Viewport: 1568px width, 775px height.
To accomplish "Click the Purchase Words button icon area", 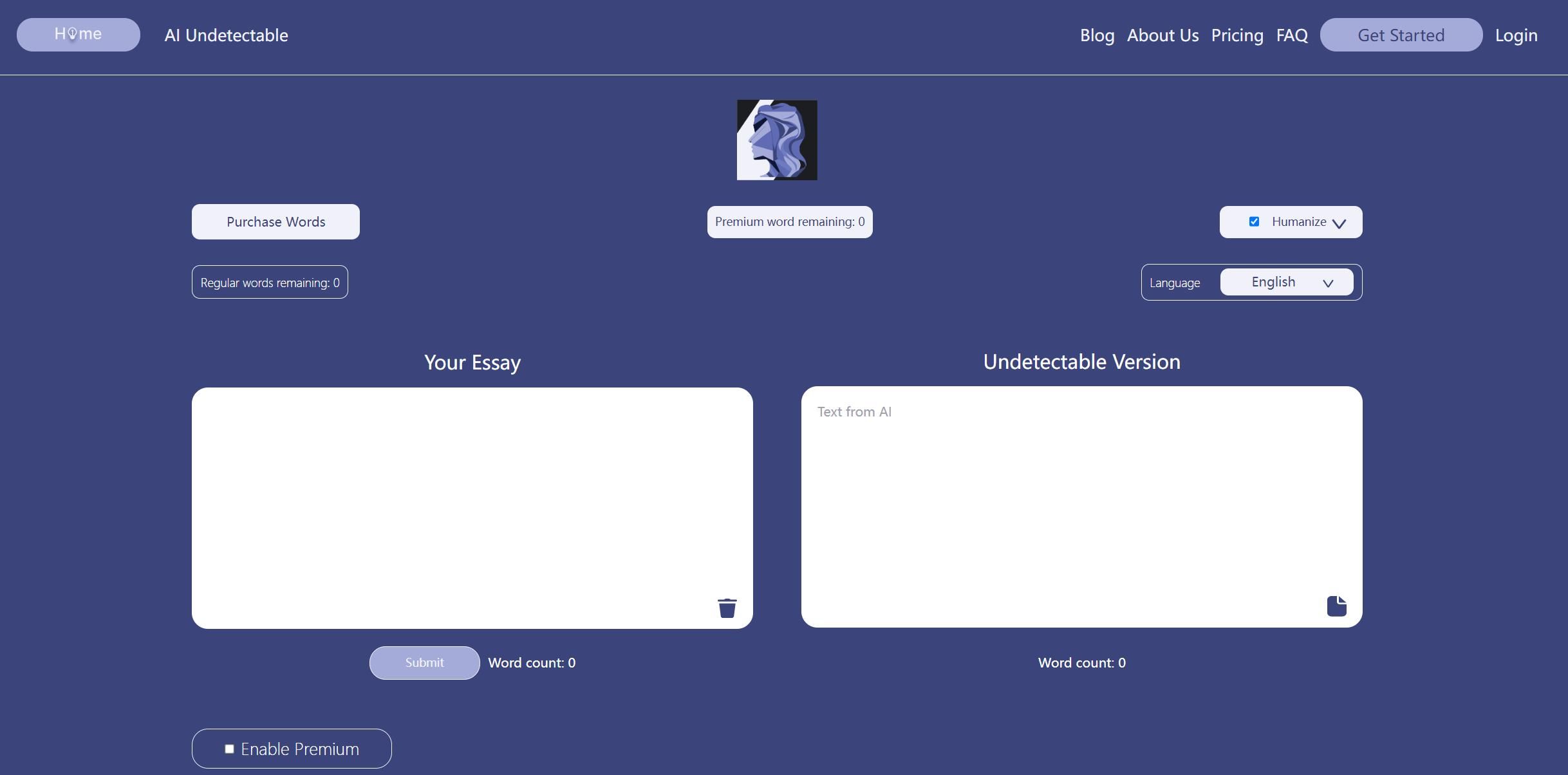I will 276,221.
